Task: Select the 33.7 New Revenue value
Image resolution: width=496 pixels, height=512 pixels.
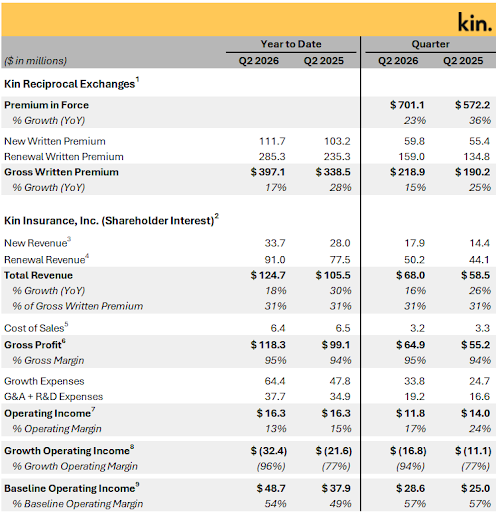Action: pyautogui.click(x=275, y=243)
